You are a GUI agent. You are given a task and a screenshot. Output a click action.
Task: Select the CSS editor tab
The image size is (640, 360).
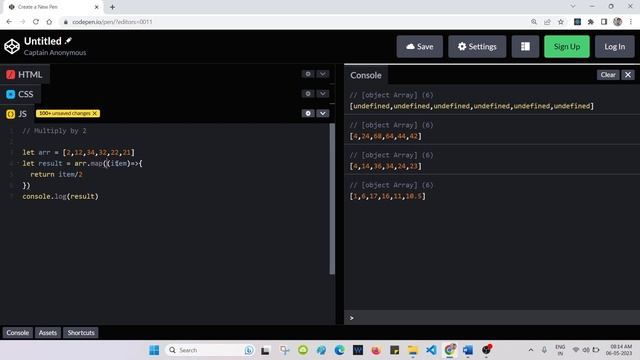tap(20, 94)
